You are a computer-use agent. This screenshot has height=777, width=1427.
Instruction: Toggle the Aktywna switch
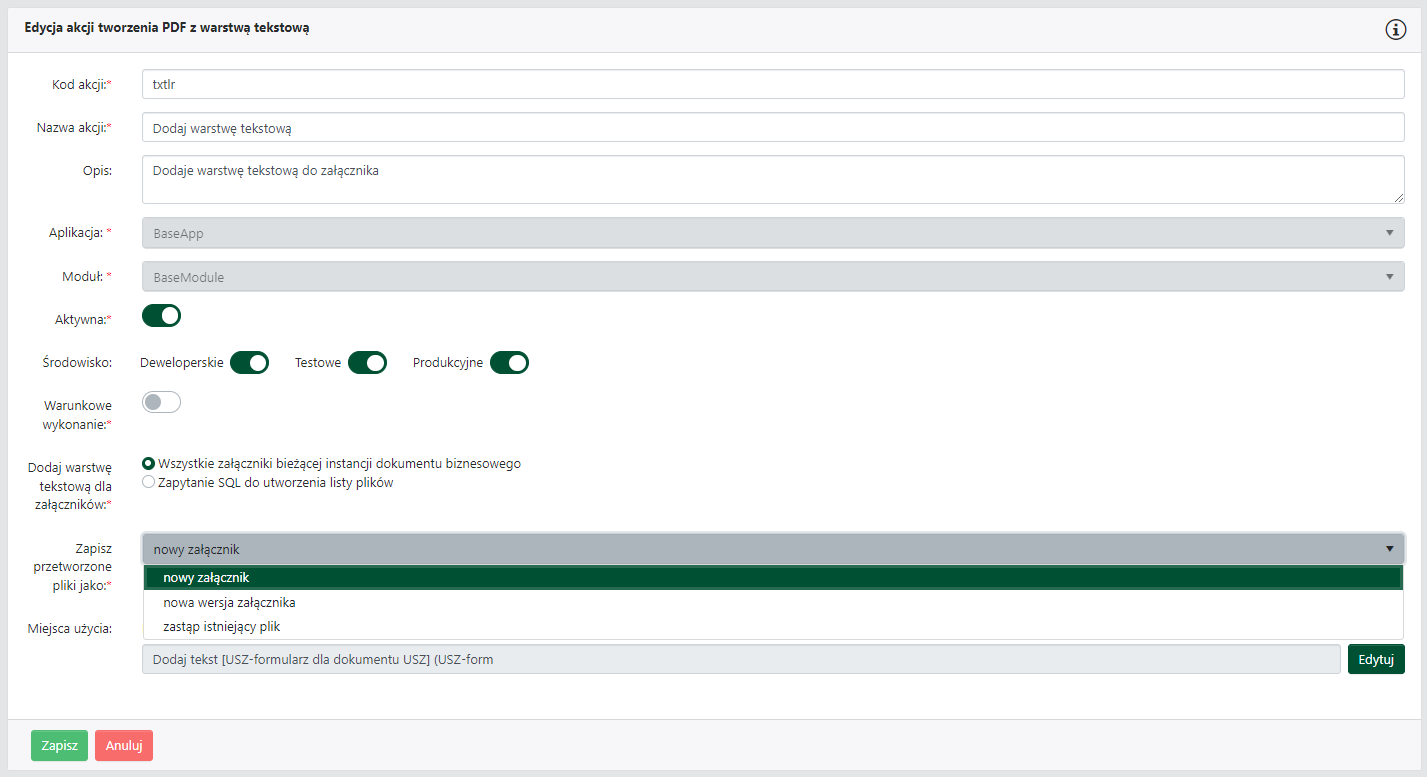pyautogui.click(x=161, y=316)
